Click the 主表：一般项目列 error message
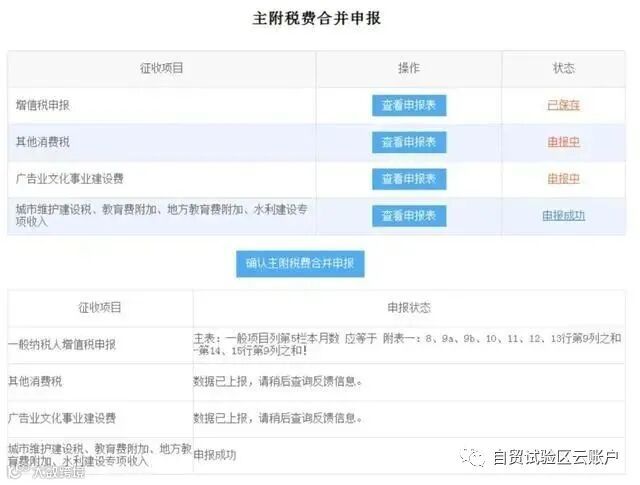Image resolution: width=640 pixels, height=485 pixels. click(x=407, y=344)
